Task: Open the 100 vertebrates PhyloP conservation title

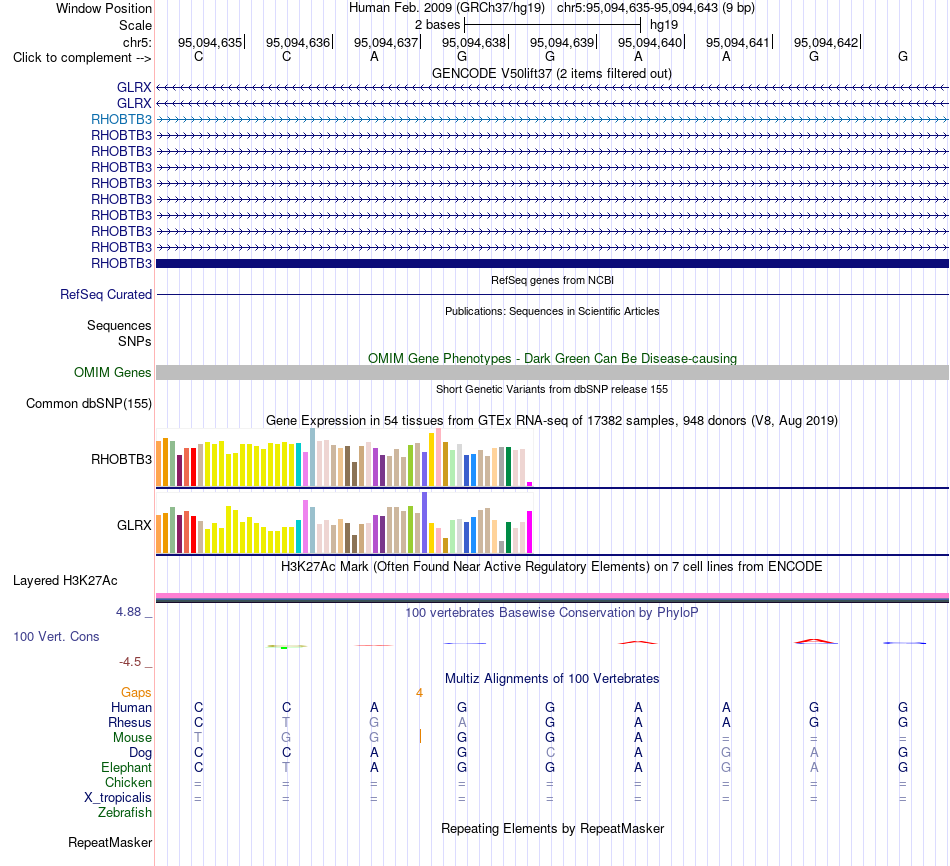Action: click(x=552, y=613)
